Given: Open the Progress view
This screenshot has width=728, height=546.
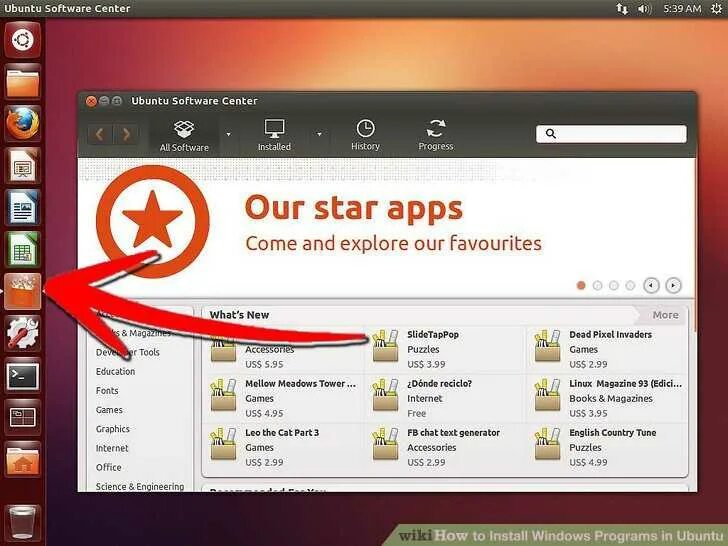Looking at the screenshot, I should [436, 135].
